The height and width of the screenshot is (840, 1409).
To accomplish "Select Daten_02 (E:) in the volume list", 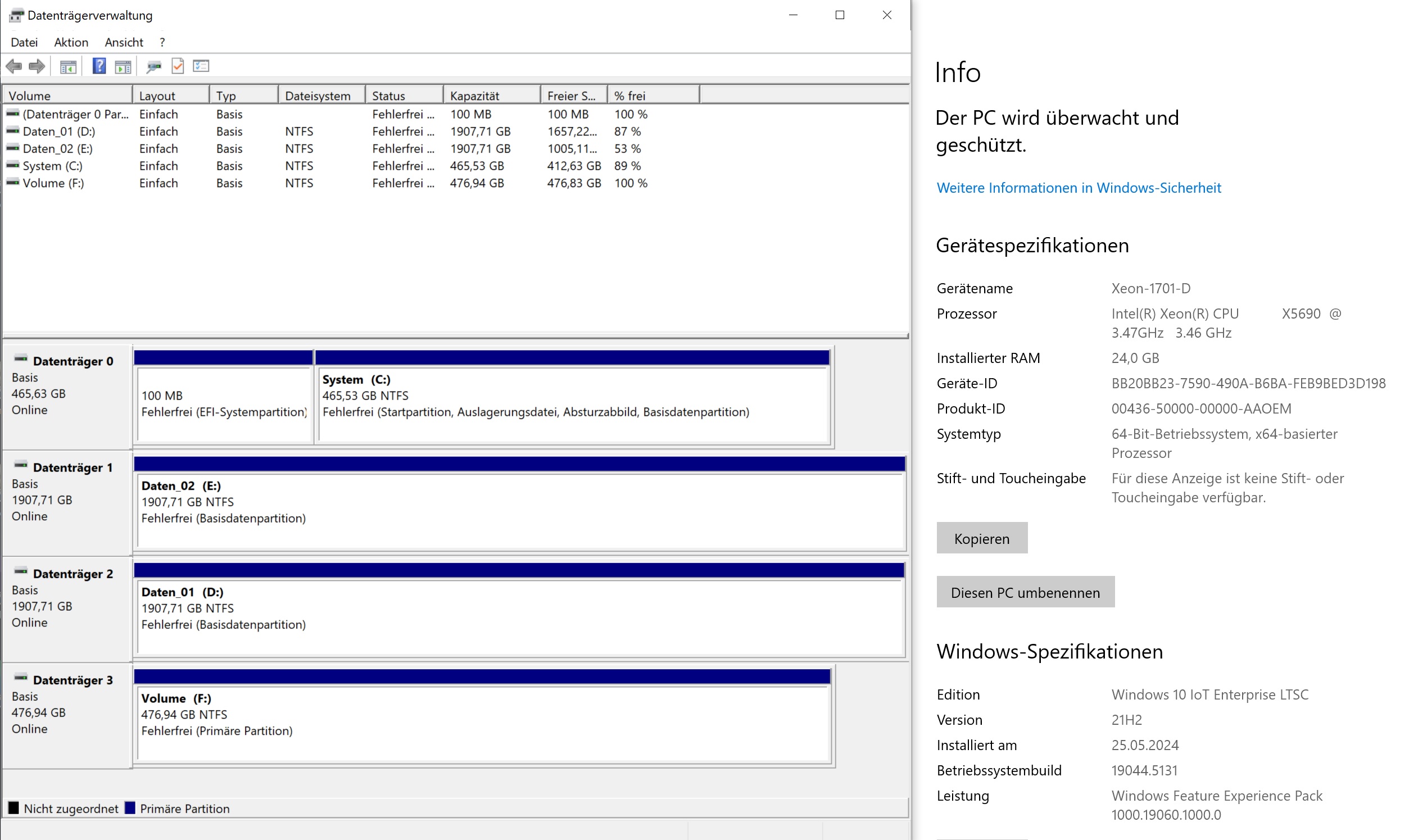I will [58, 148].
